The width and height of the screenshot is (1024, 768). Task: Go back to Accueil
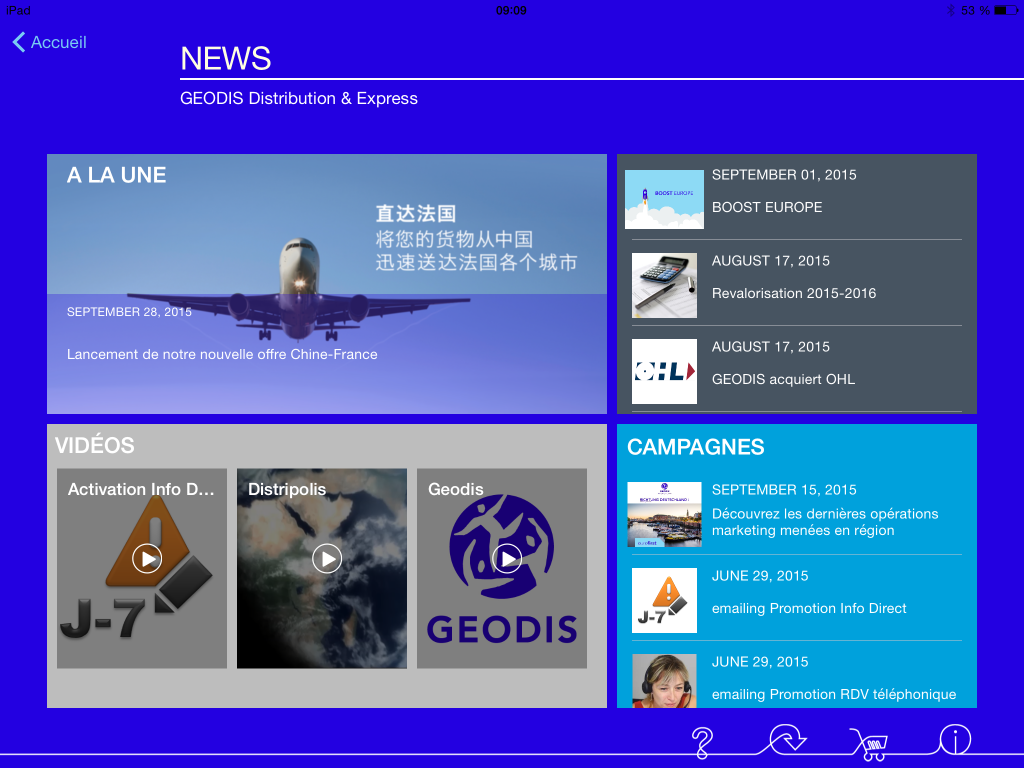tap(50, 42)
